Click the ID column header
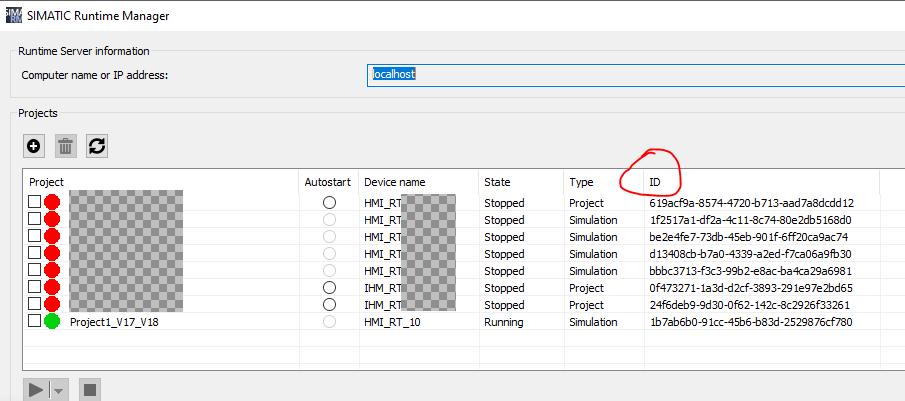Image resolution: width=905 pixels, height=401 pixels. [x=655, y=182]
